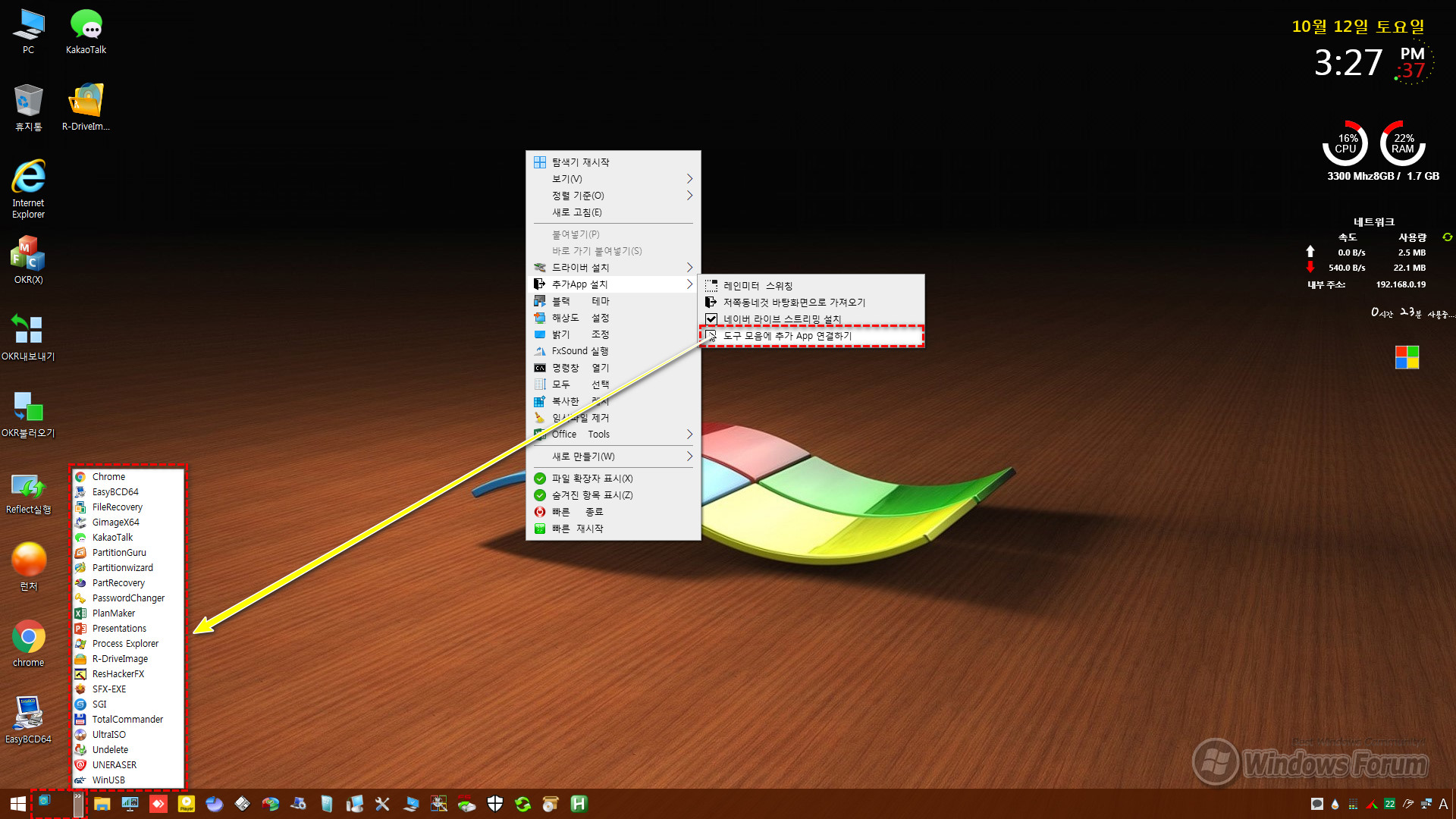Choose 새로 고침(E) menu item
This screenshot has height=819, width=1456.
(x=613, y=212)
